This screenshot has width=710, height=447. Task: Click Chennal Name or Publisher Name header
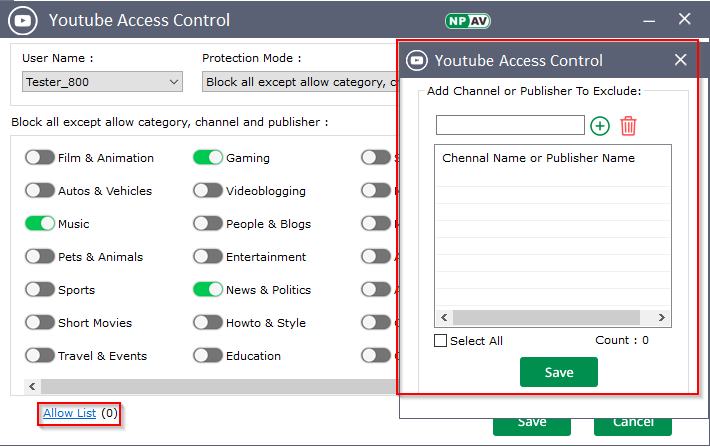[x=538, y=158]
